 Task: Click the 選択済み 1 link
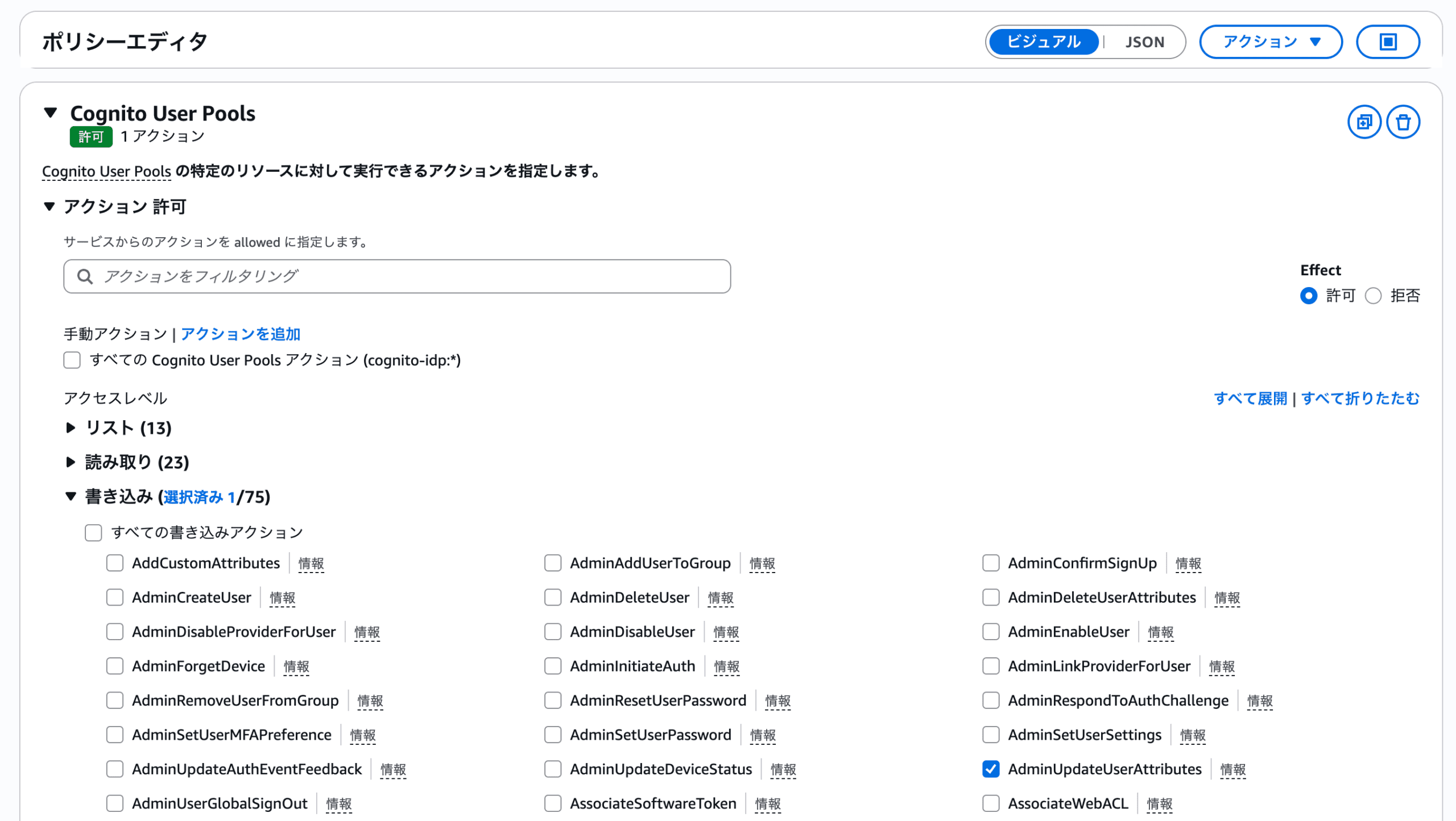click(200, 497)
